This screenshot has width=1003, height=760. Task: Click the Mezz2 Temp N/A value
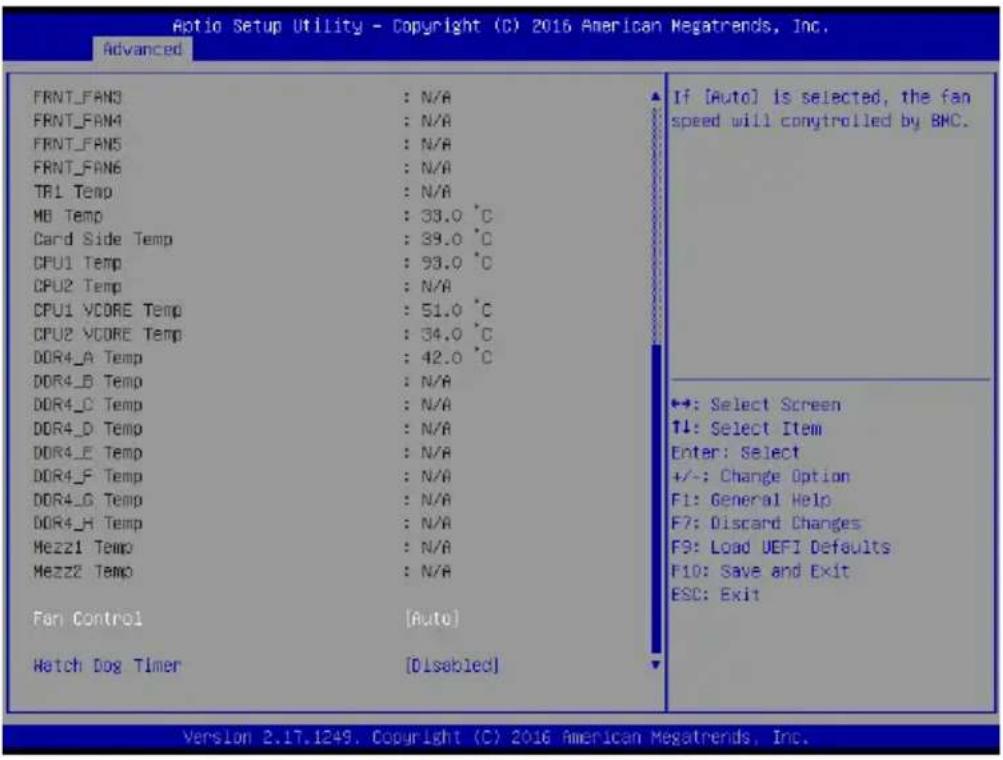pos(436,571)
